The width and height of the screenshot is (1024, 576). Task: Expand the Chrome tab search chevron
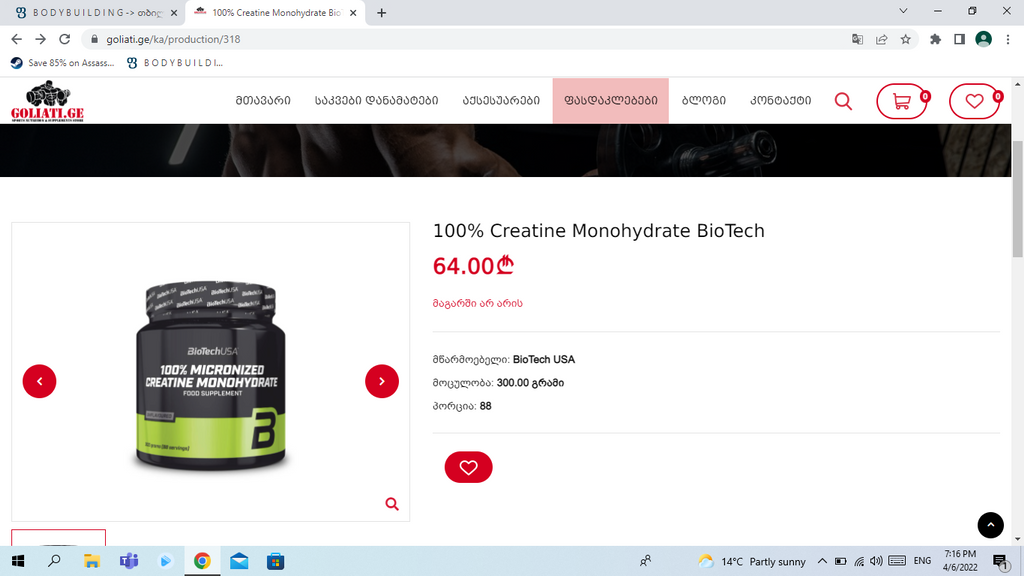(903, 11)
